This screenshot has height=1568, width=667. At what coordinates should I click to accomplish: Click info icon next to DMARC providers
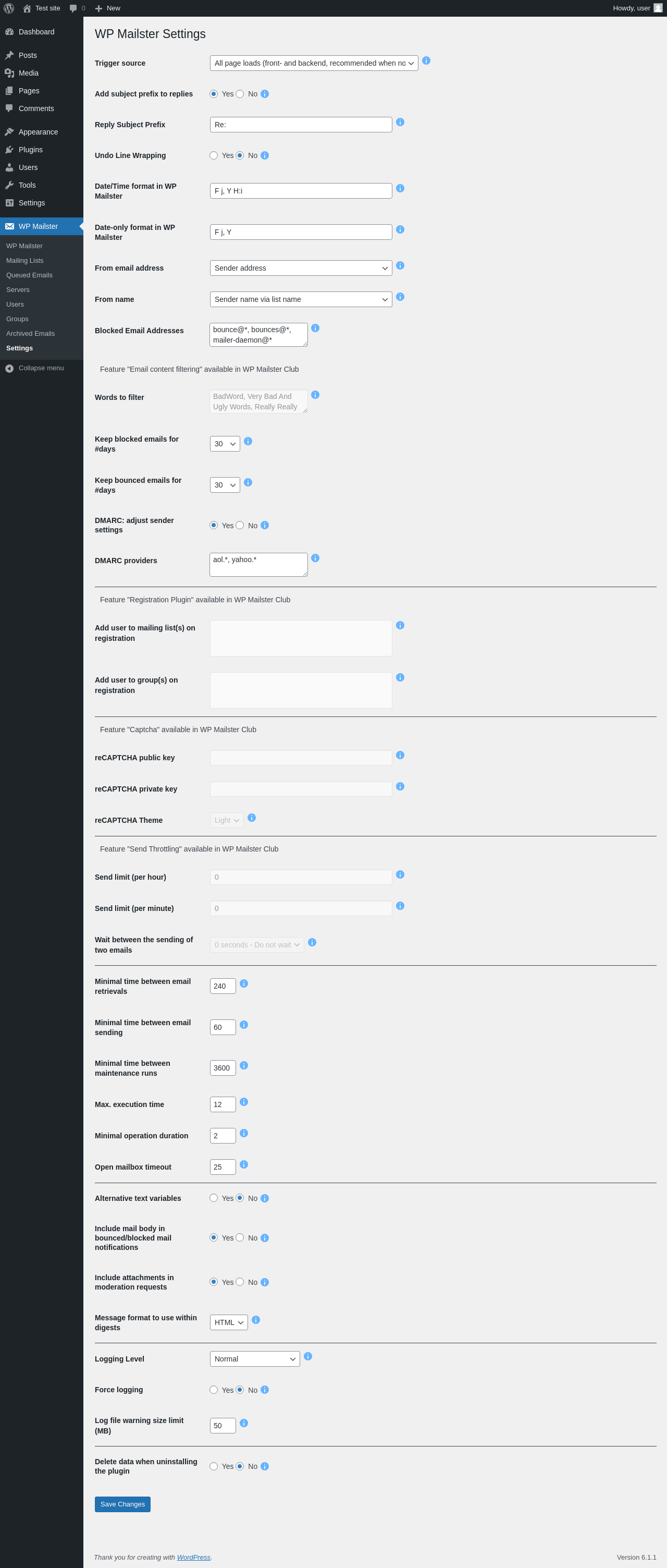(315, 558)
